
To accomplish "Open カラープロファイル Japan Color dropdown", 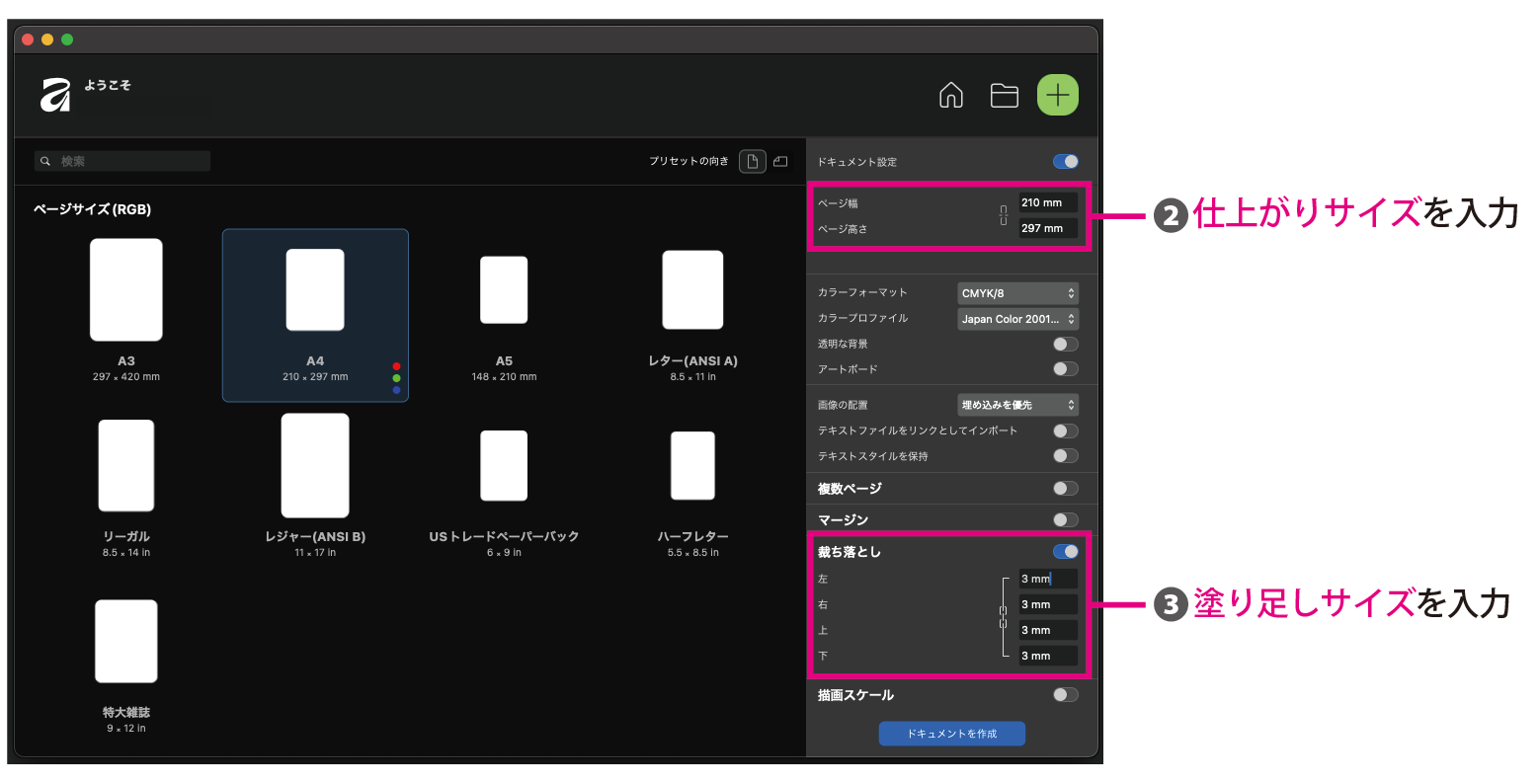I will 1017,319.
